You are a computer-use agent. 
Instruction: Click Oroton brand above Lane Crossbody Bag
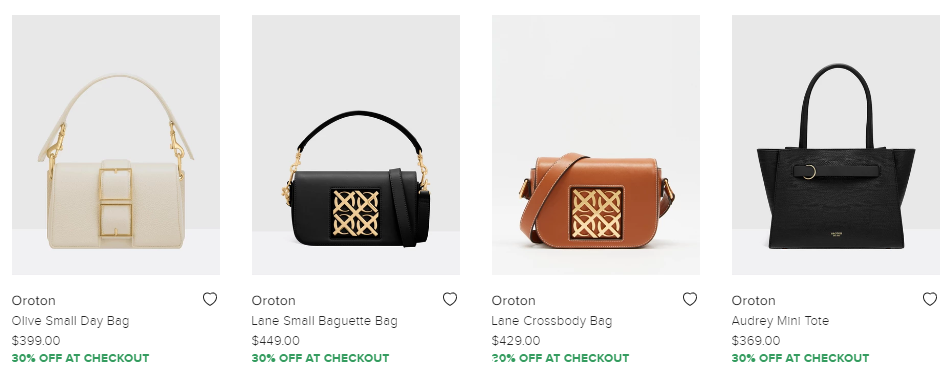[x=513, y=301]
